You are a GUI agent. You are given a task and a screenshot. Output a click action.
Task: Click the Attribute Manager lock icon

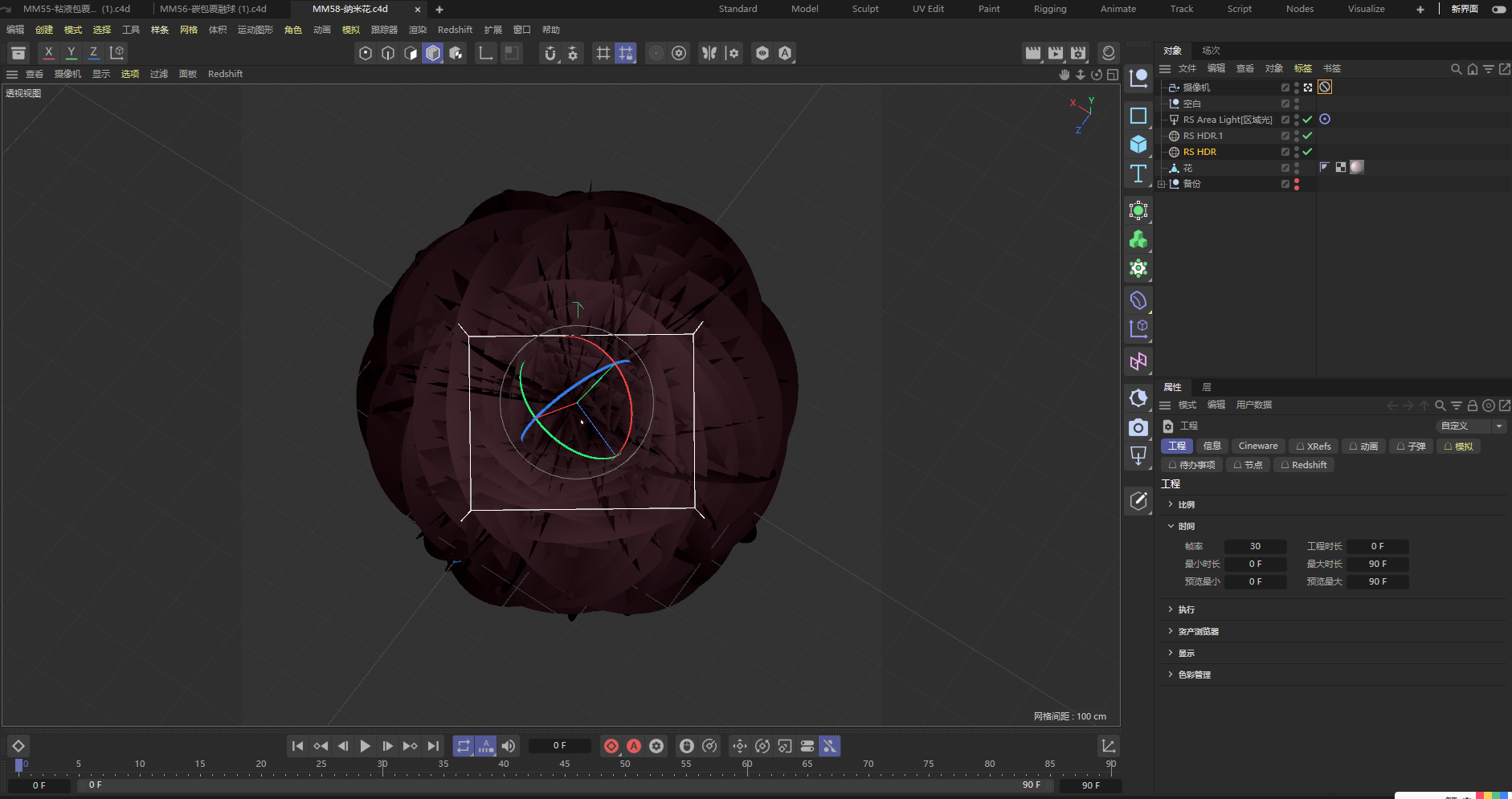click(x=1473, y=406)
